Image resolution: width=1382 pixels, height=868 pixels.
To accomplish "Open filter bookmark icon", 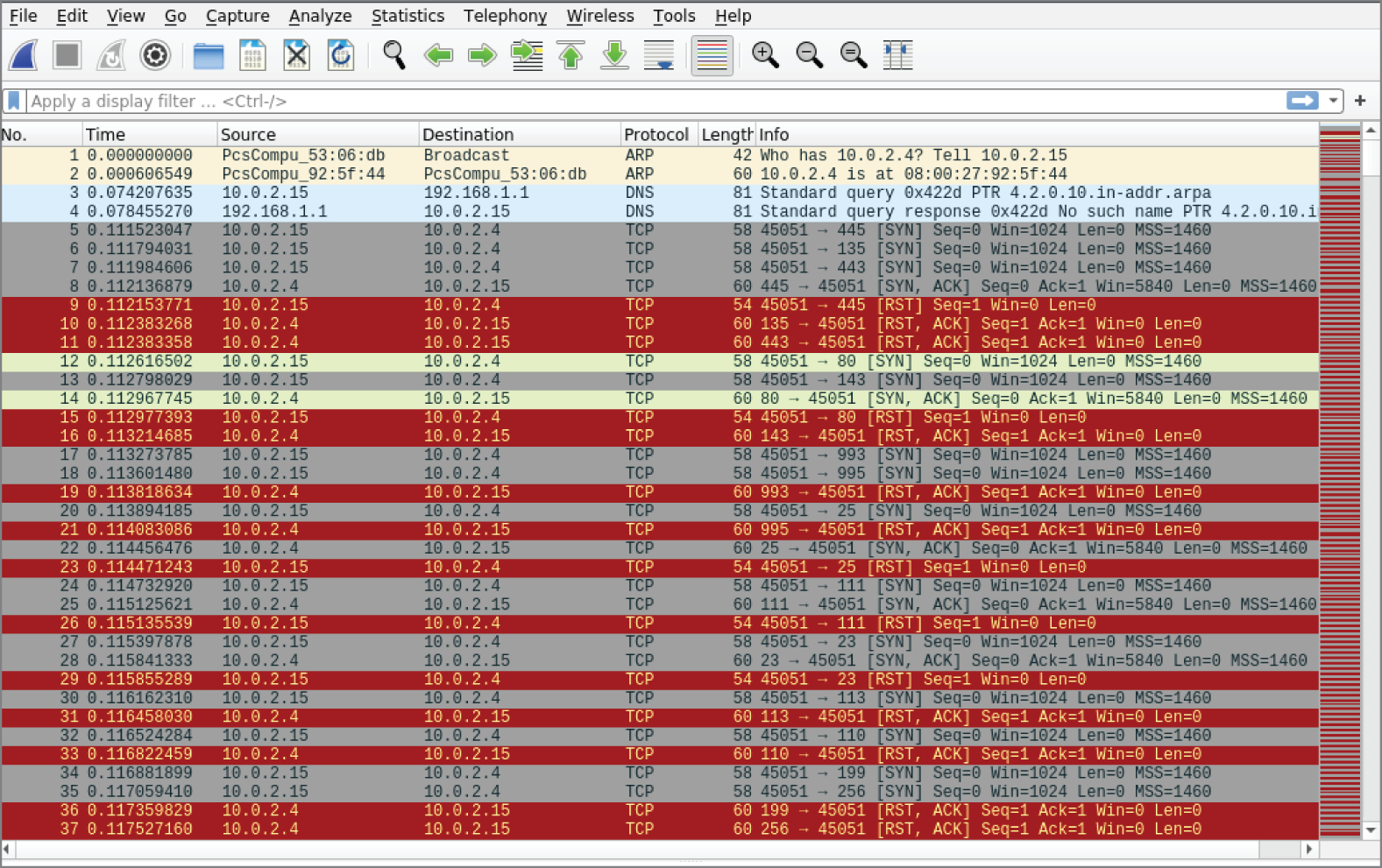I will pyautogui.click(x=14, y=101).
